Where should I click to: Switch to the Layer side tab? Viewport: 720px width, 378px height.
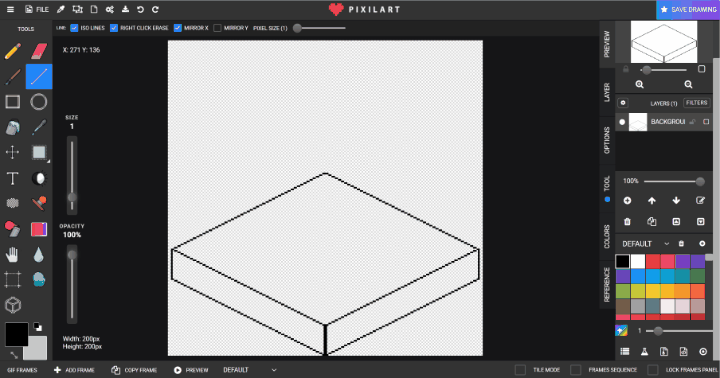coord(607,92)
